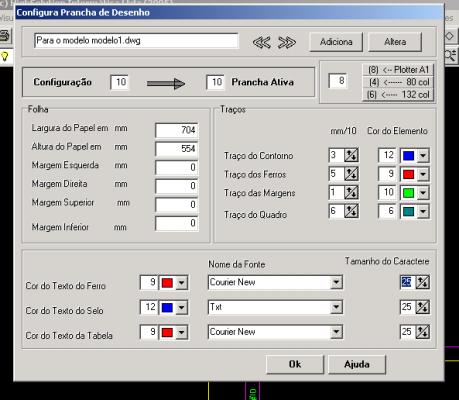
Task: Go to next configuration with double right arrows
Action: (x=287, y=42)
